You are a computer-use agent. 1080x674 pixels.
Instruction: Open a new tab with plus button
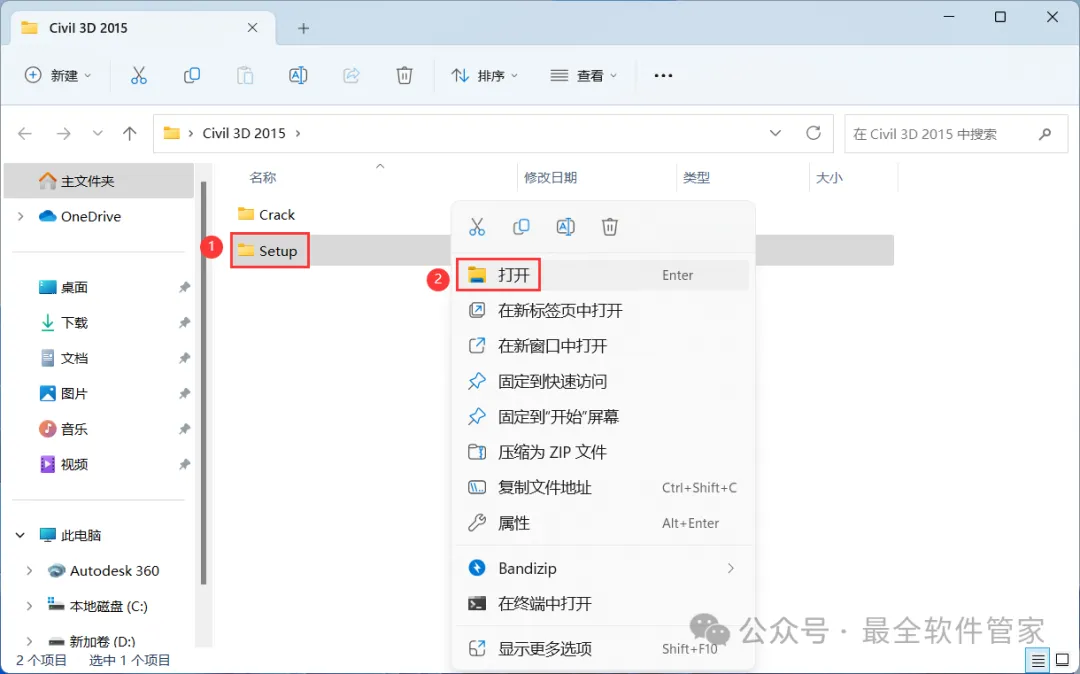303,28
